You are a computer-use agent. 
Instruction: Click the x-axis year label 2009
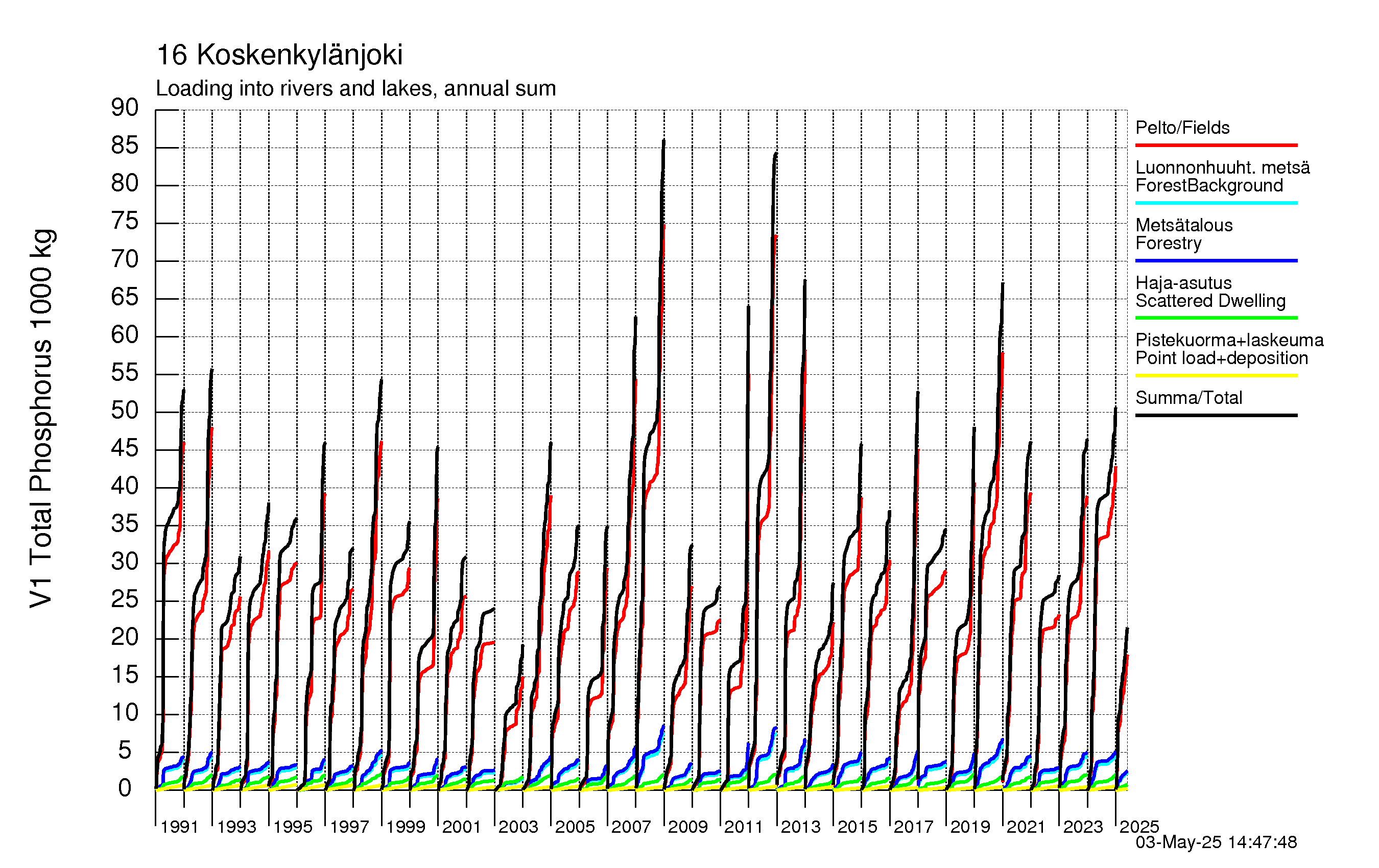point(688,827)
